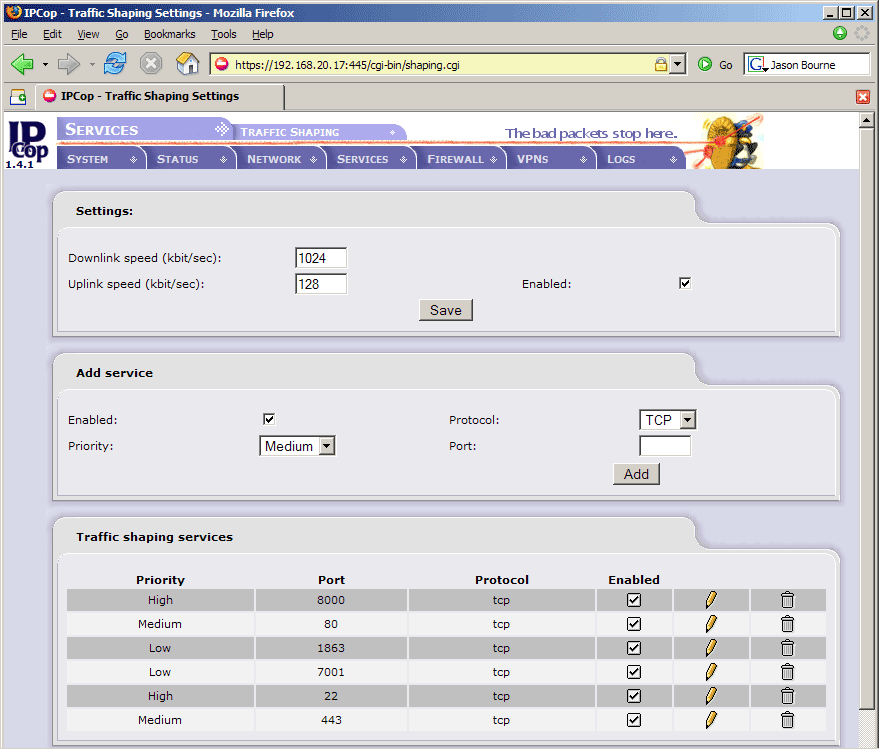879x750 pixels.
Task: Disable traffic shaping Enabled checkbox in Settings
Action: coord(685,283)
